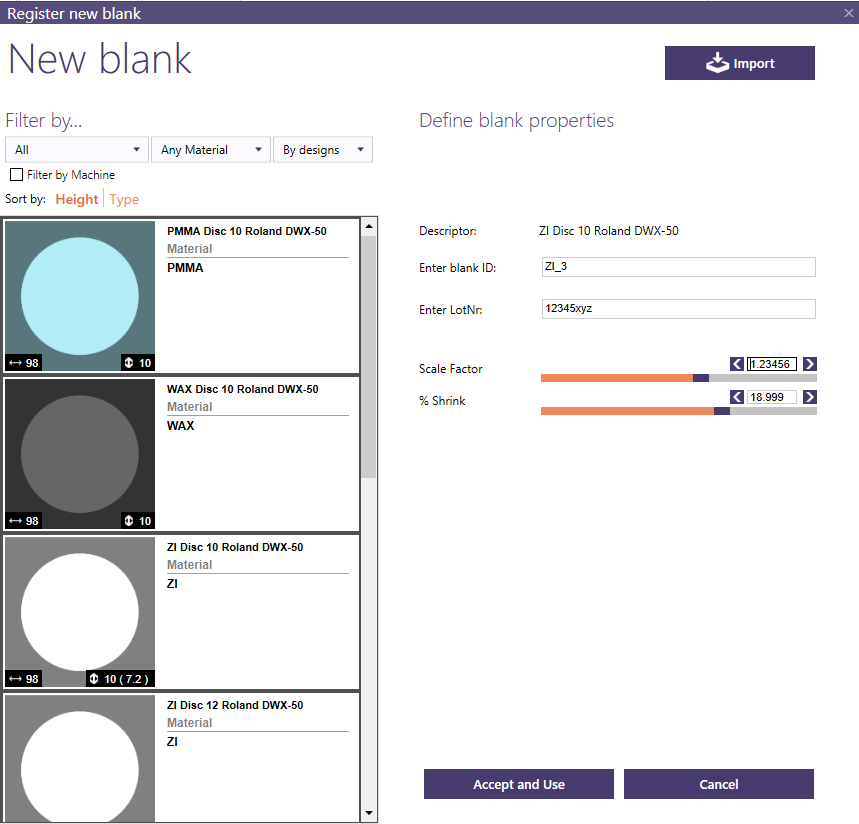This screenshot has height=824, width=859.
Task: Enable the Filter by Machine checkbox
Action: [x=17, y=175]
